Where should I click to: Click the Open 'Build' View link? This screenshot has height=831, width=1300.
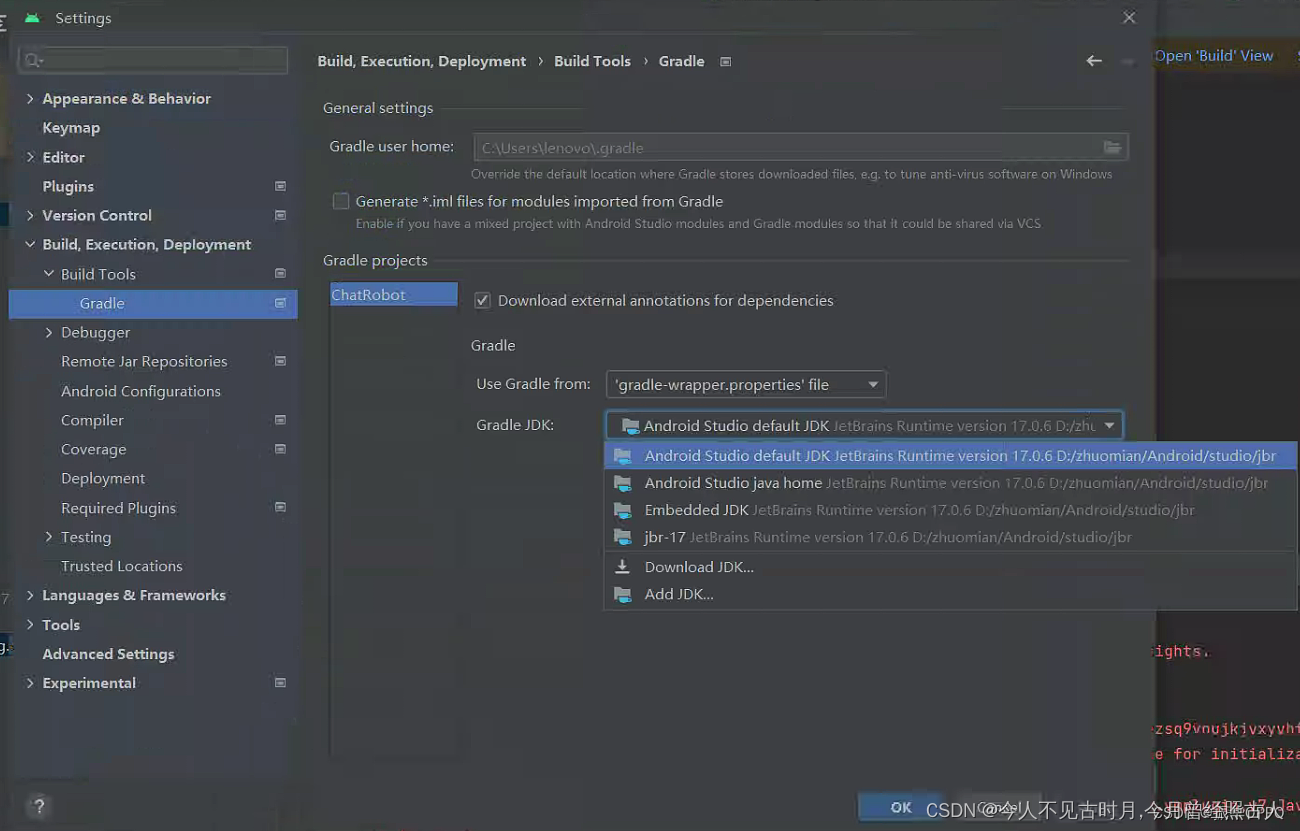coord(1213,55)
